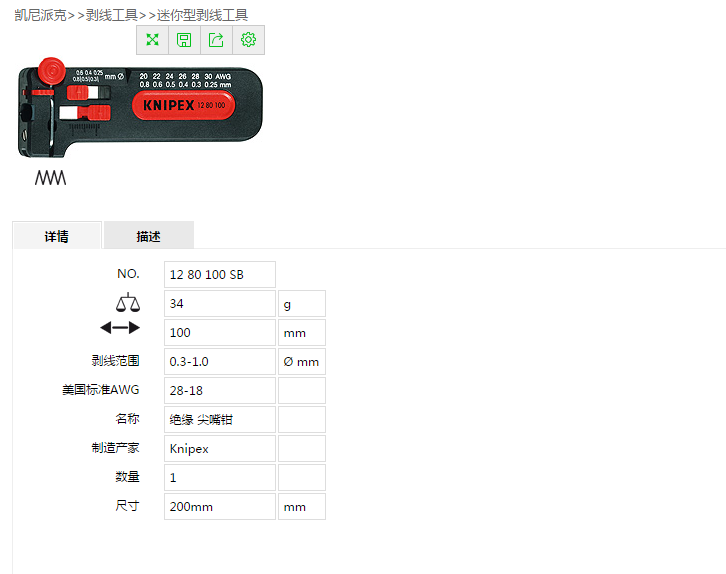Click 剥线工具 in the breadcrumb
Screen dimensions: 726x574
[112, 15]
